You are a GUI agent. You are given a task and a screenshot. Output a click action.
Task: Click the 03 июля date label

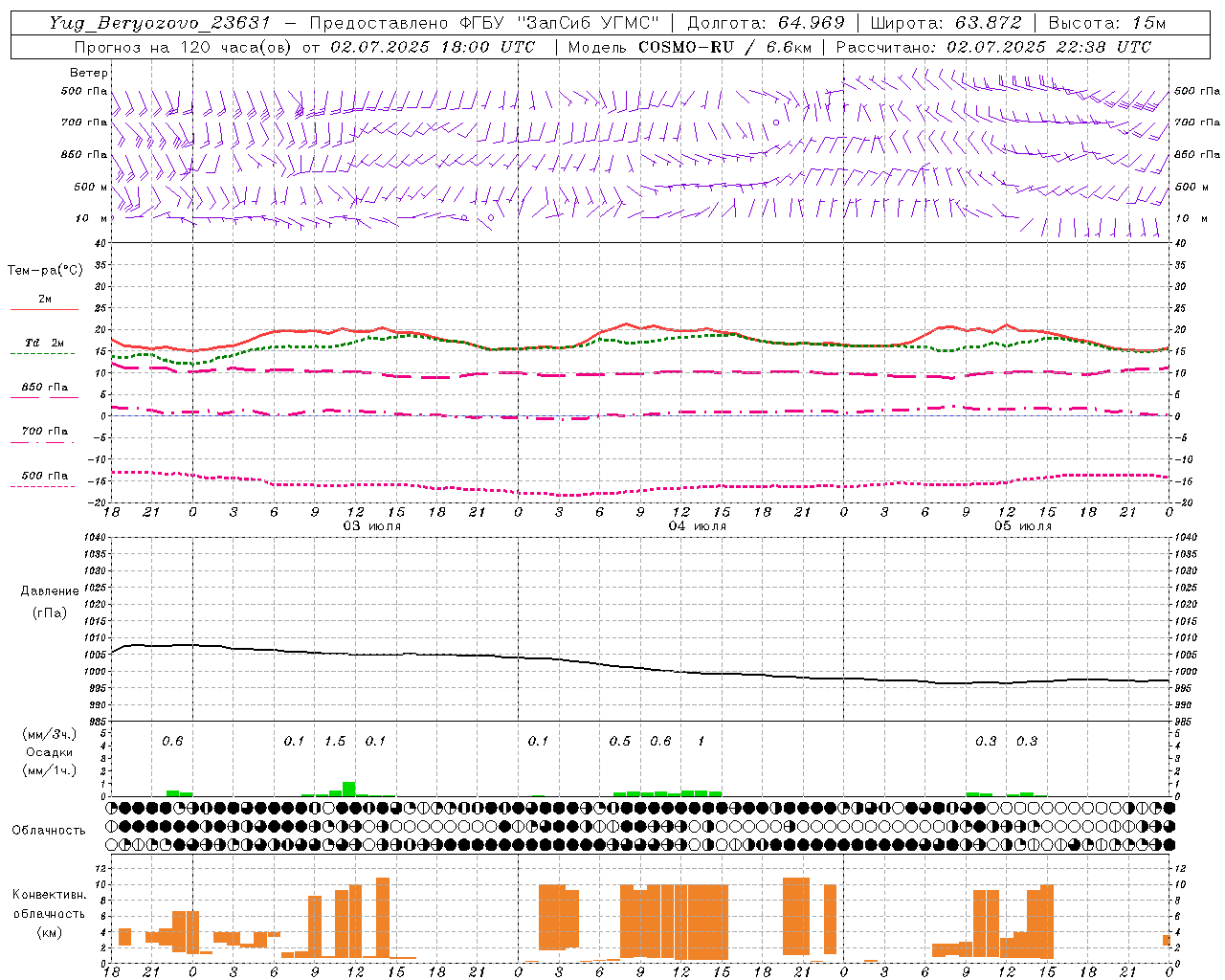click(x=372, y=526)
